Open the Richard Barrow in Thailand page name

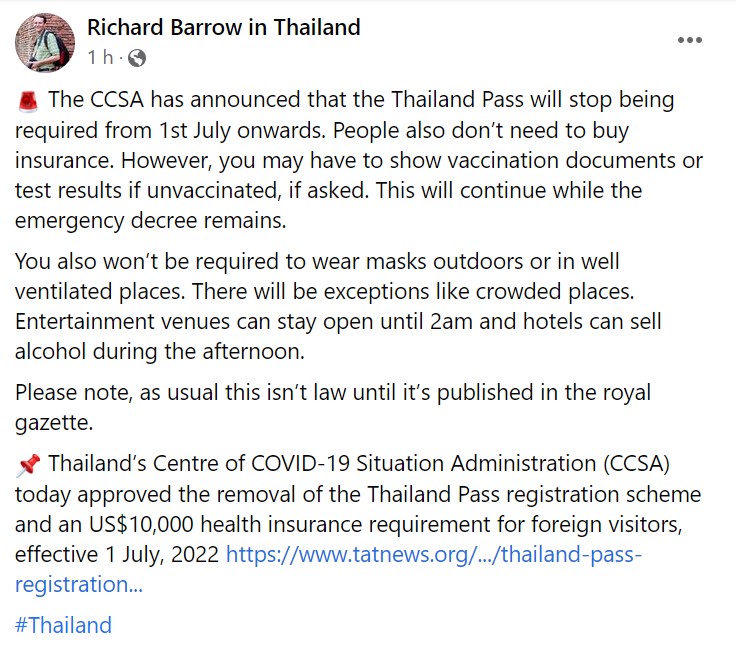[224, 28]
